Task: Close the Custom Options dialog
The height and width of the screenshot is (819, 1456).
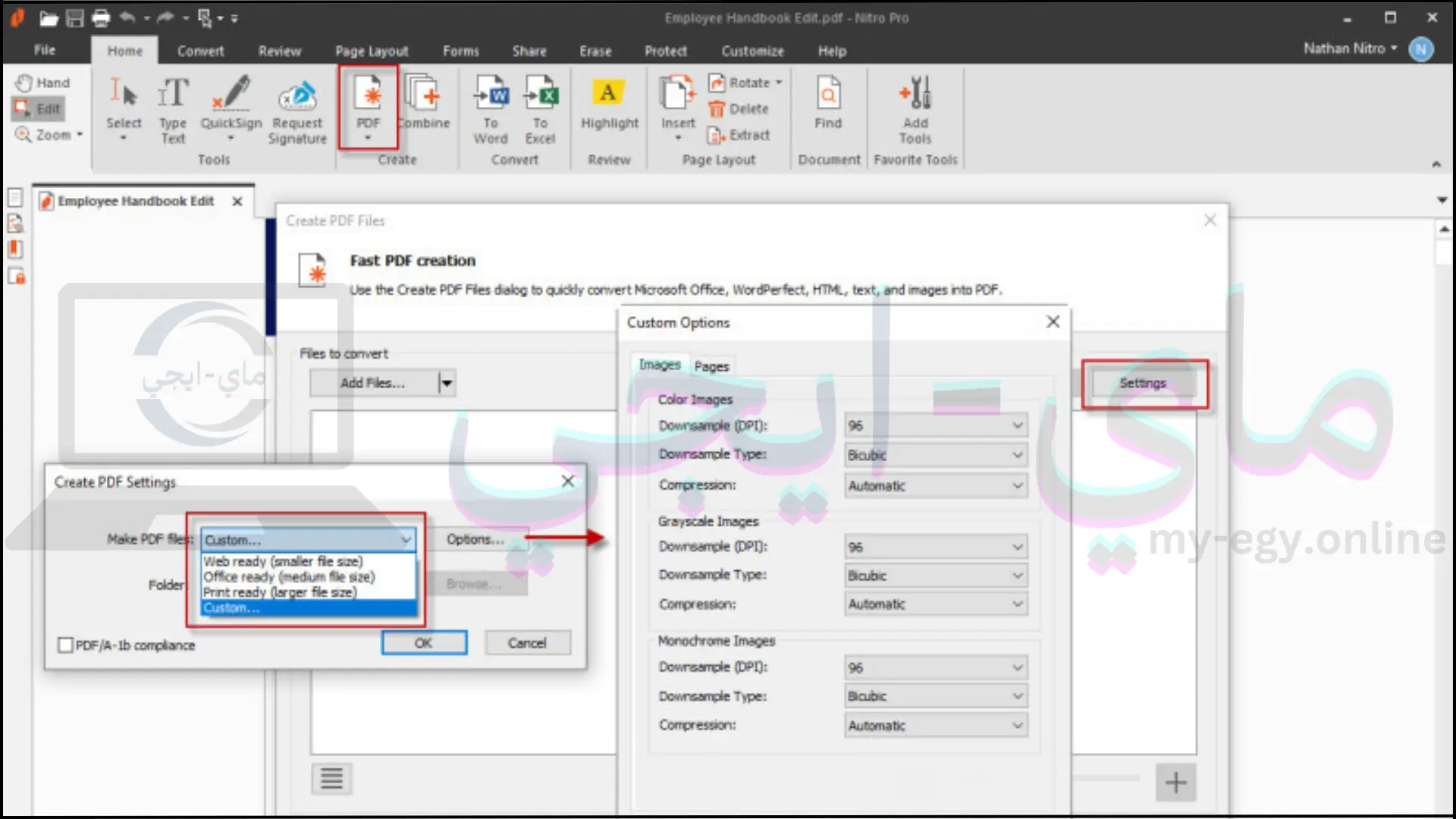Action: 1053,322
